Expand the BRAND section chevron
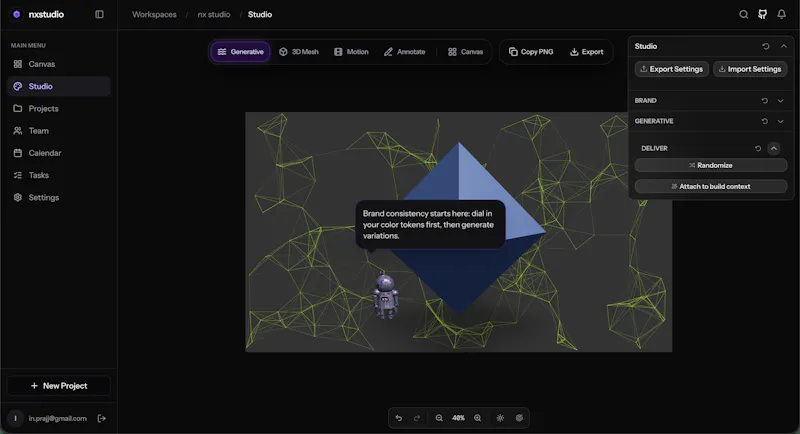This screenshot has height=434, width=800. 781,100
